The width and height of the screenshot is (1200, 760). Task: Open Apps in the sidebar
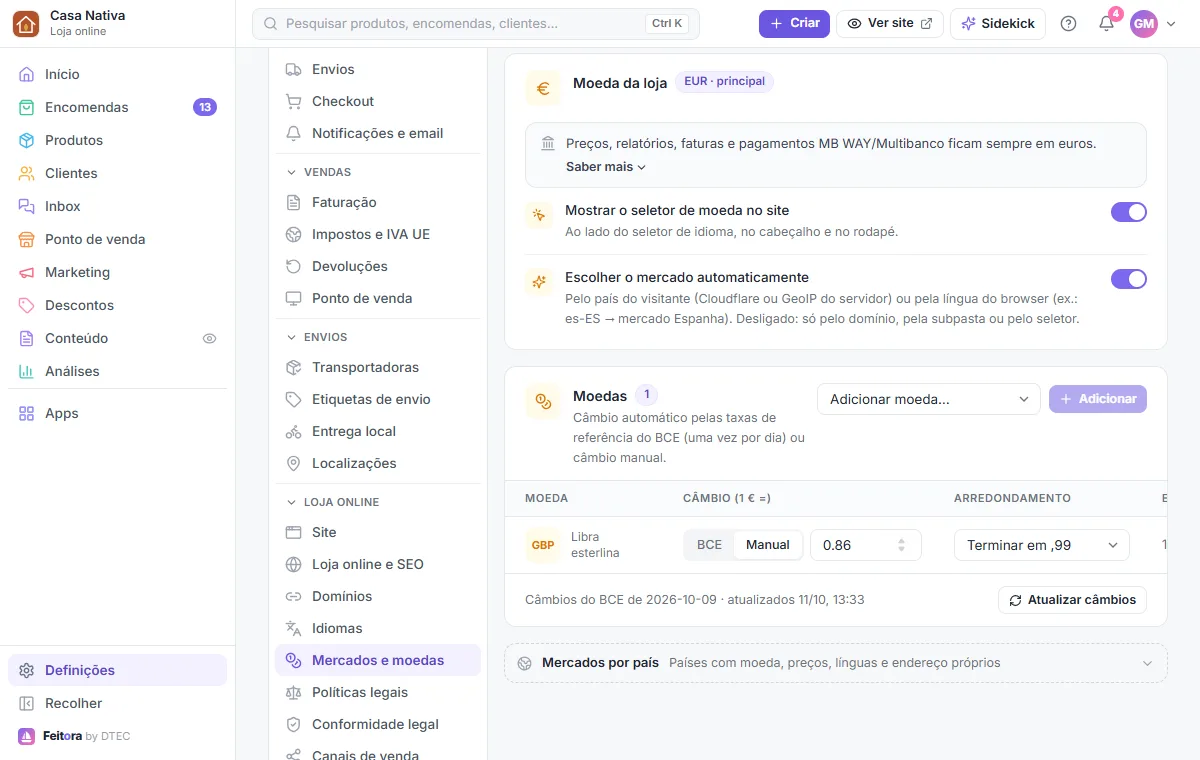click(118, 413)
